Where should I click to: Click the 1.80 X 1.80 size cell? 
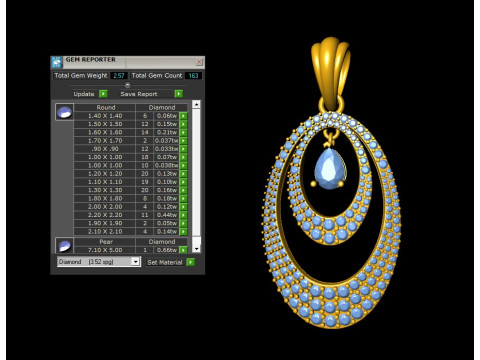[x=105, y=199]
